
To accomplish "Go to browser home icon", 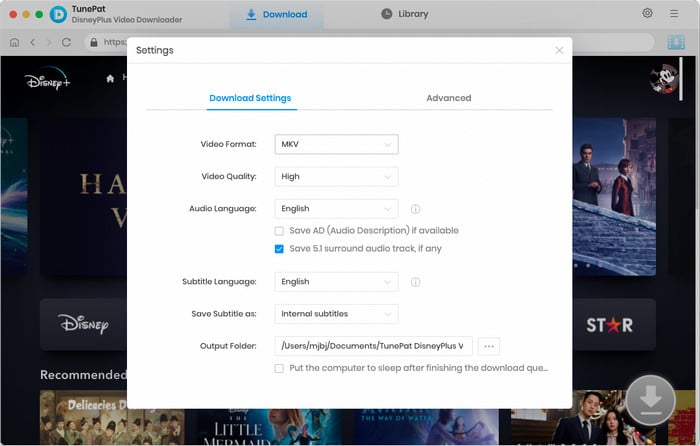I will click(14, 42).
